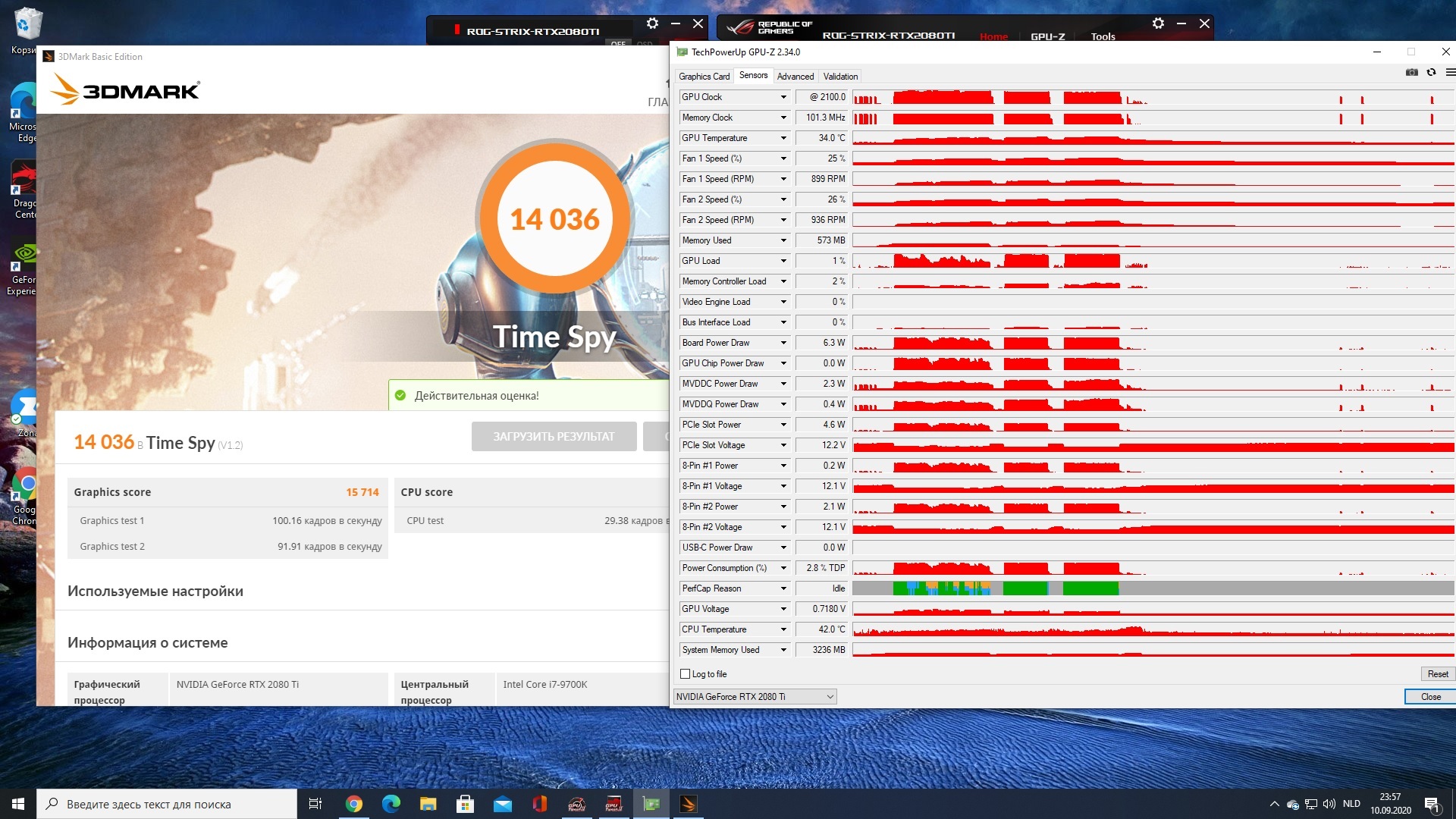The image size is (1456, 819).
Task: Click the Reset button in GPU-Z
Action: 1437,673
